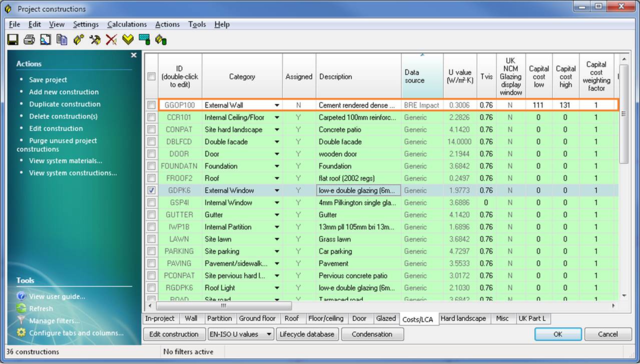Open category dropdown for FROOF2 Roof row
This screenshot has height=364, width=640.
(277, 178)
